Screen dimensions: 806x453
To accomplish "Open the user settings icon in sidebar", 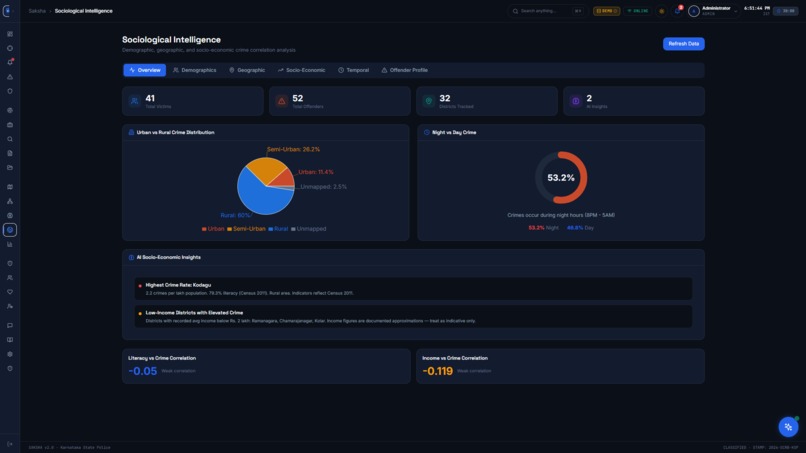I will [x=10, y=306].
